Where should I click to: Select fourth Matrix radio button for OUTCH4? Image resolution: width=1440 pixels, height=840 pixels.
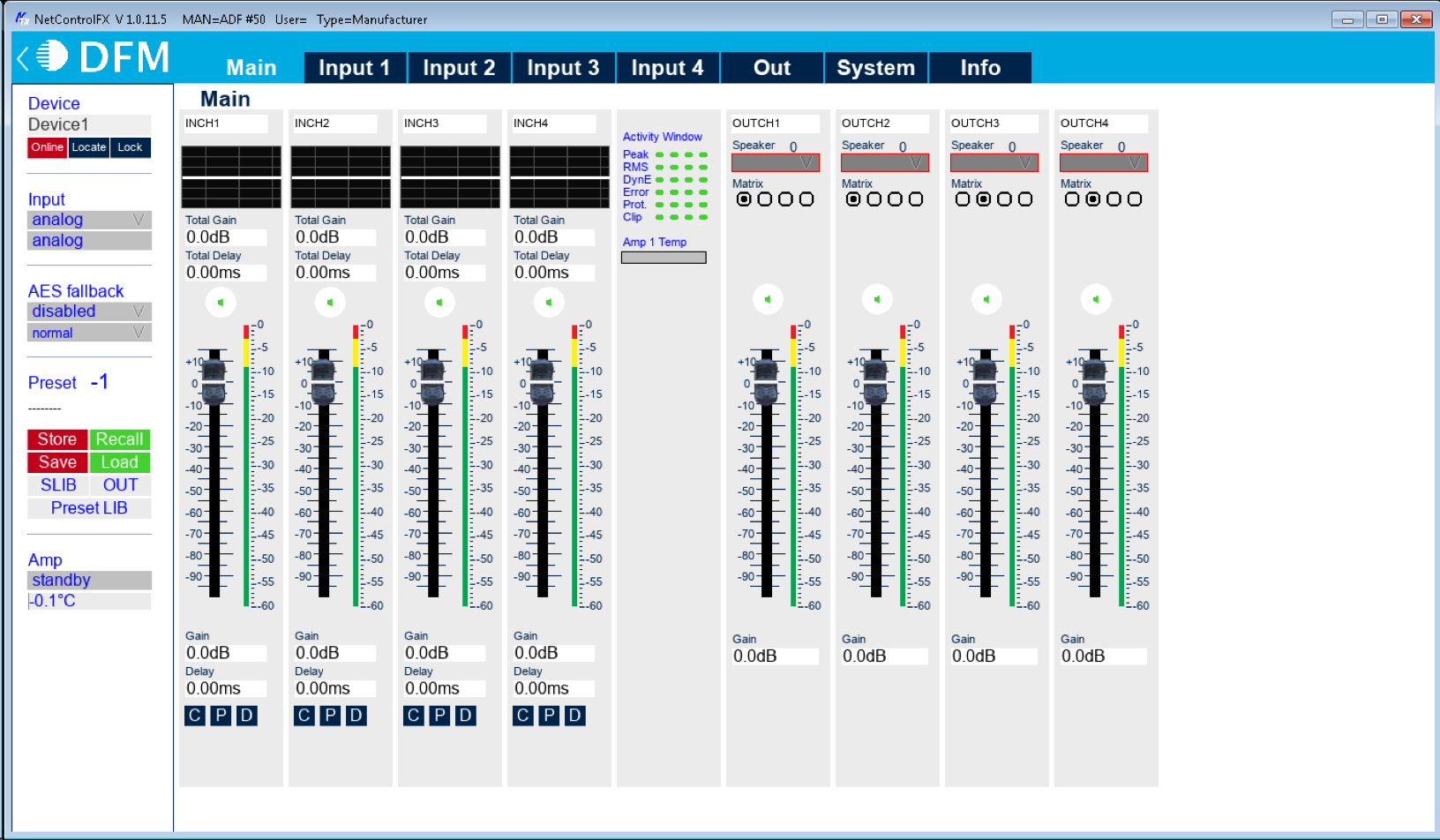click(1135, 199)
